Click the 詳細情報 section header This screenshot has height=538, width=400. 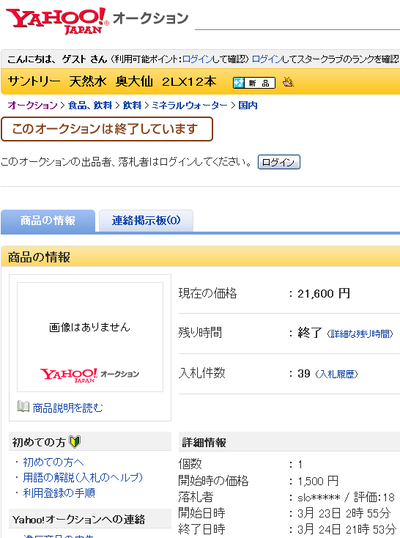click(x=289, y=442)
